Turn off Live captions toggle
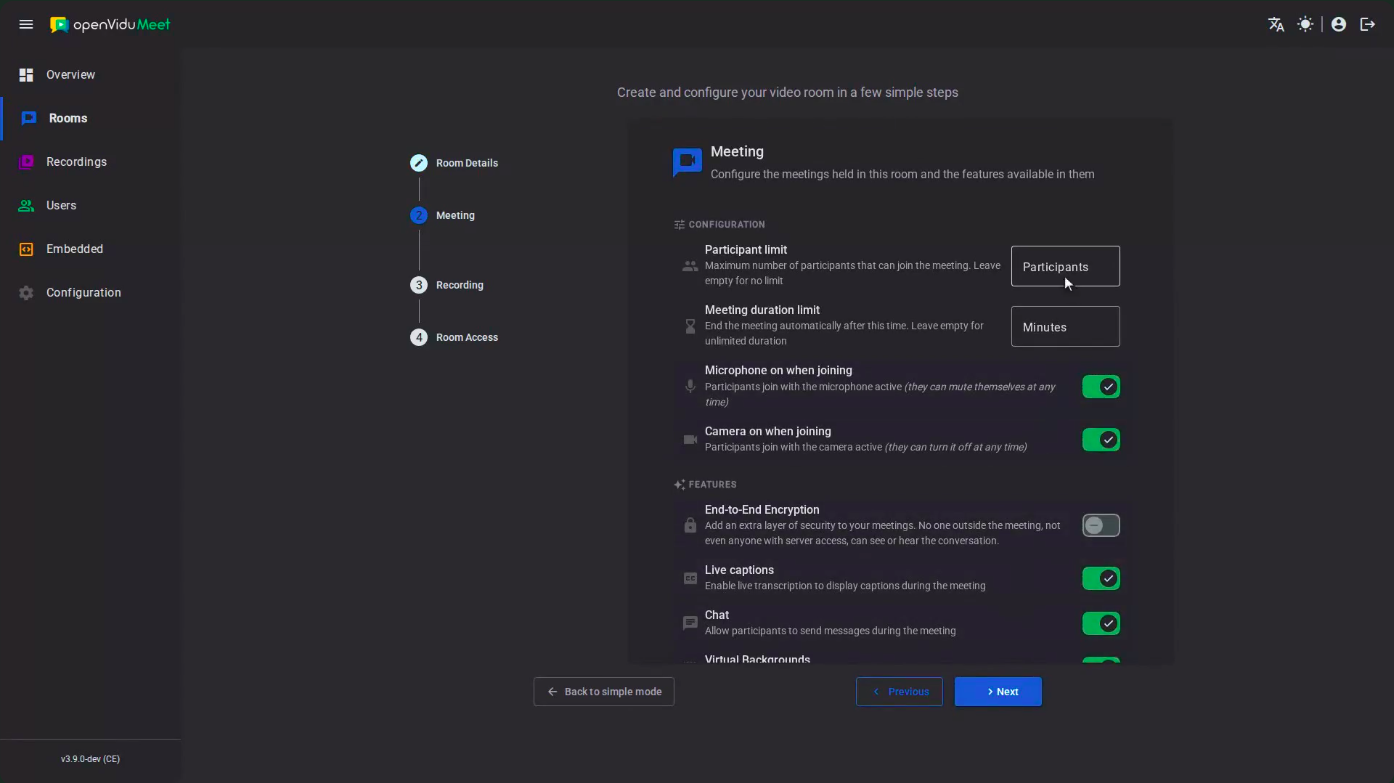This screenshot has height=783, width=1394. 1101,579
